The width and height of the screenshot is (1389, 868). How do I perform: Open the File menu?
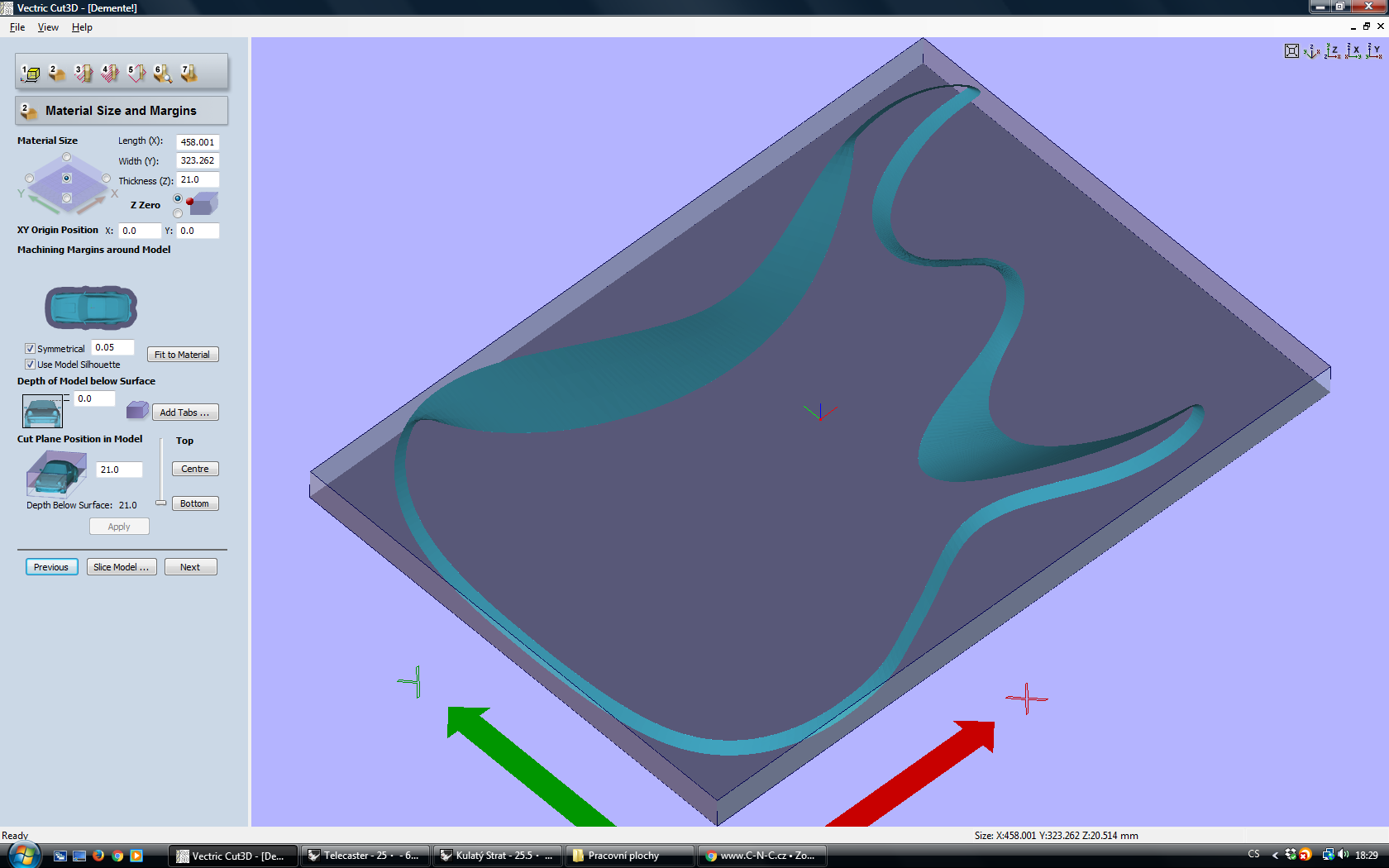click(x=17, y=27)
